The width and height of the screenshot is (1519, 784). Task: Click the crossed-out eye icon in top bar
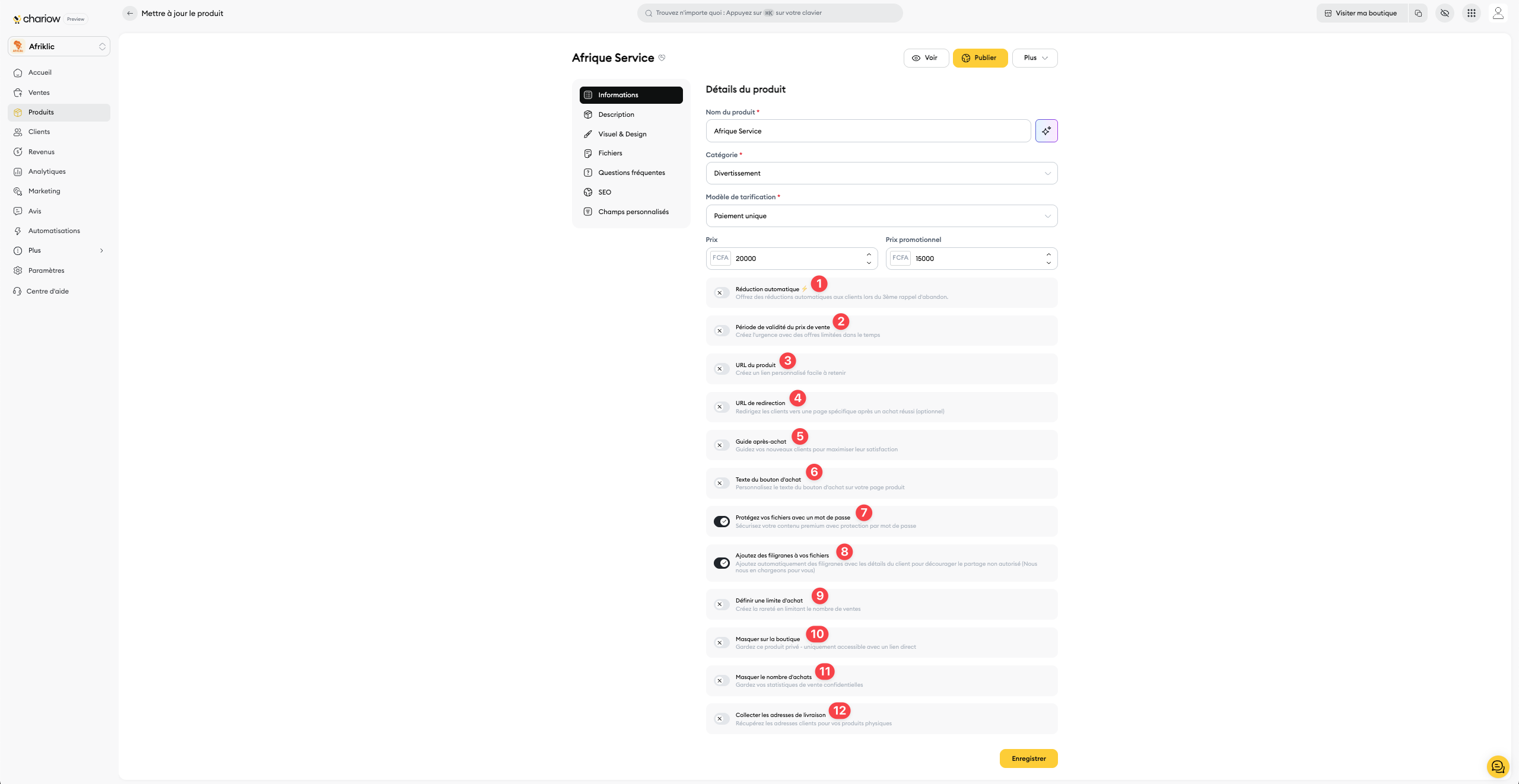[x=1444, y=13]
